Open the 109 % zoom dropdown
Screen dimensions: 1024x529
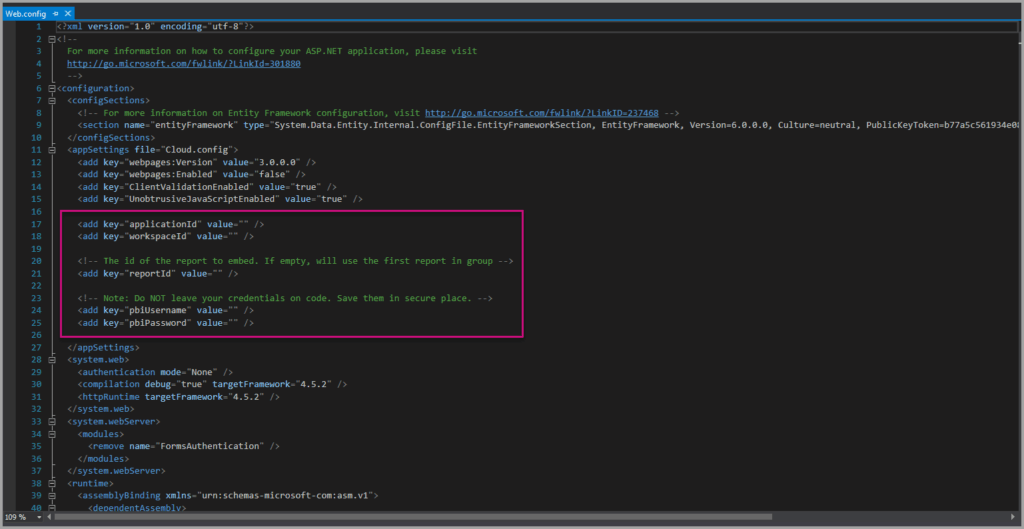39,517
